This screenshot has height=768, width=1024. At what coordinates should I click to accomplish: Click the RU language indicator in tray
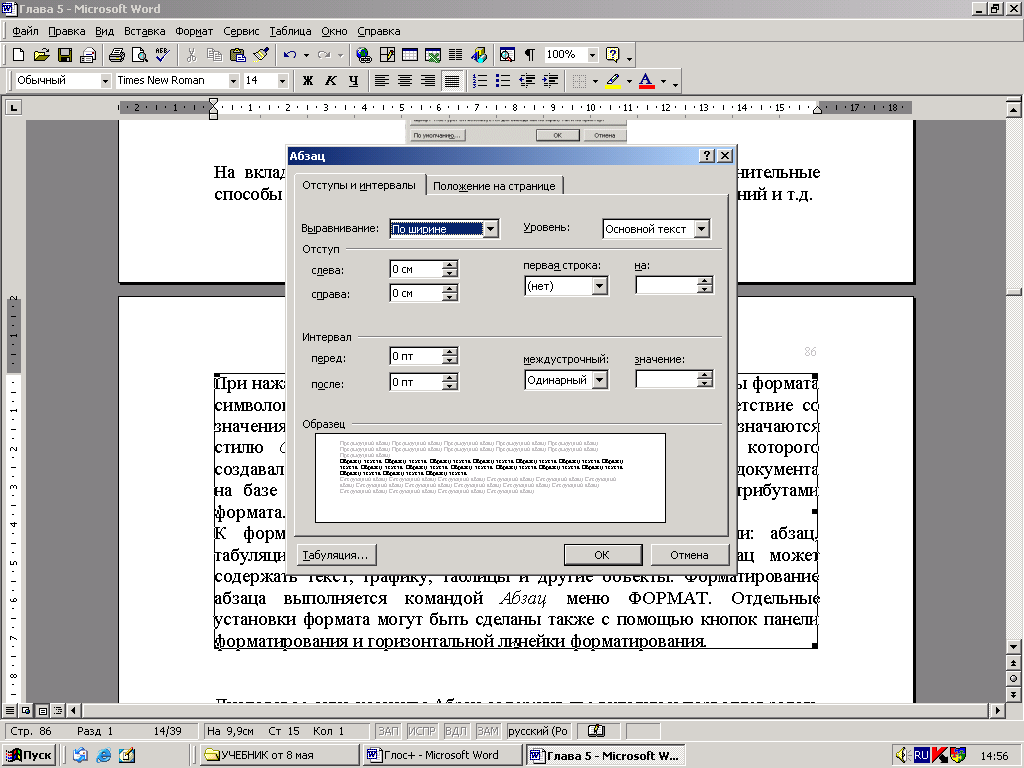pos(921,756)
